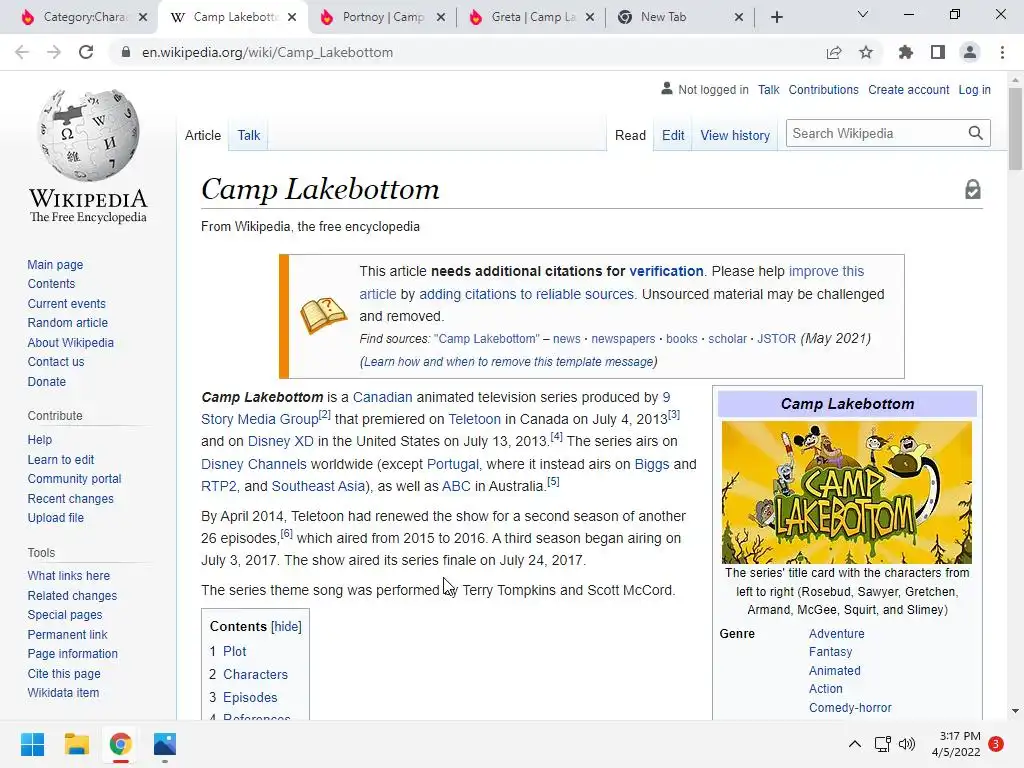Click the taskbar clock and date

coord(957,744)
